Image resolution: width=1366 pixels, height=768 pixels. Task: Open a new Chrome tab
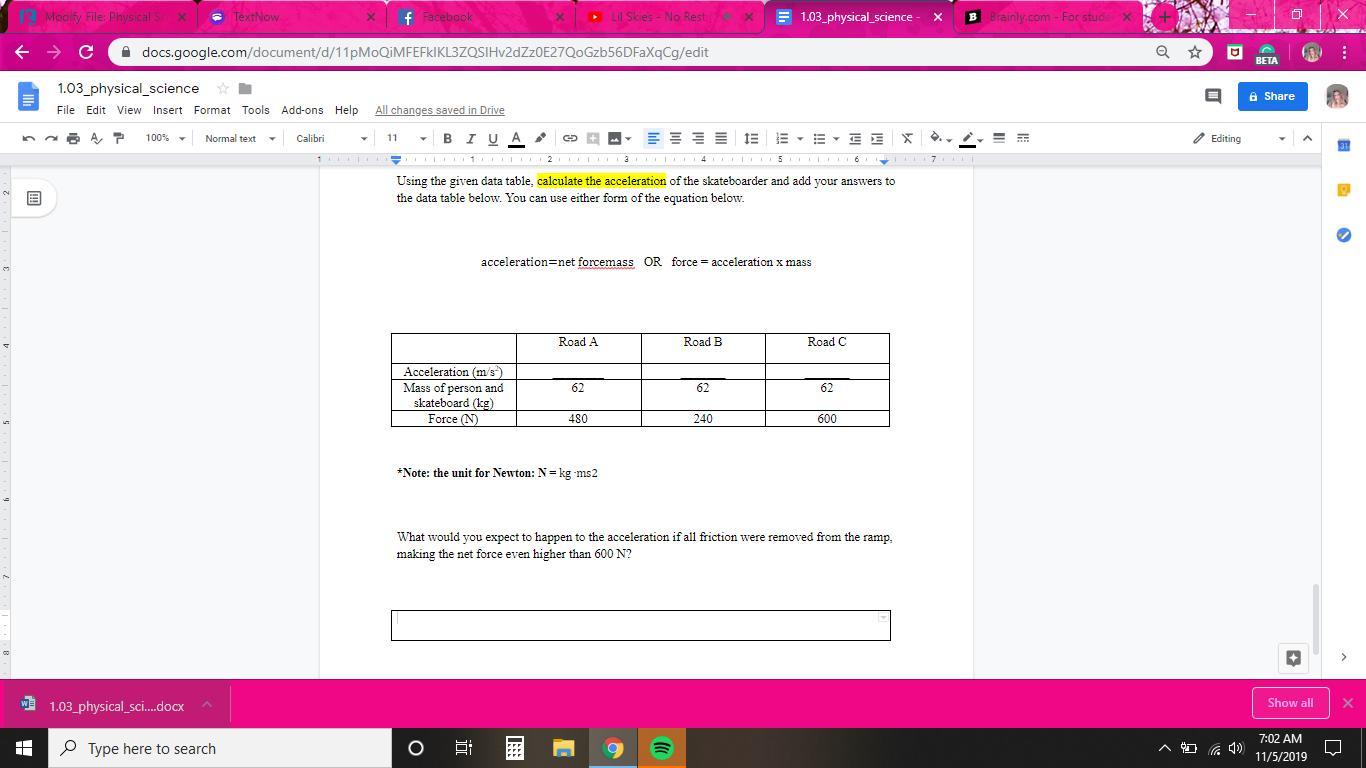pos(1164,17)
